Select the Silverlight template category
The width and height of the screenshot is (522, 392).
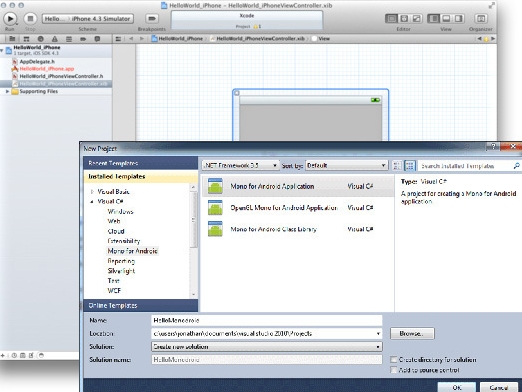121,271
